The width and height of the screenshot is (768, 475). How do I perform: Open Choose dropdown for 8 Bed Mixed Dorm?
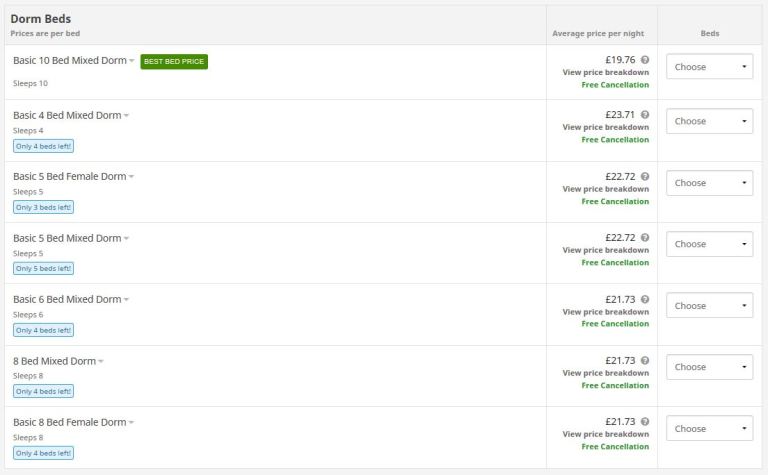709,367
